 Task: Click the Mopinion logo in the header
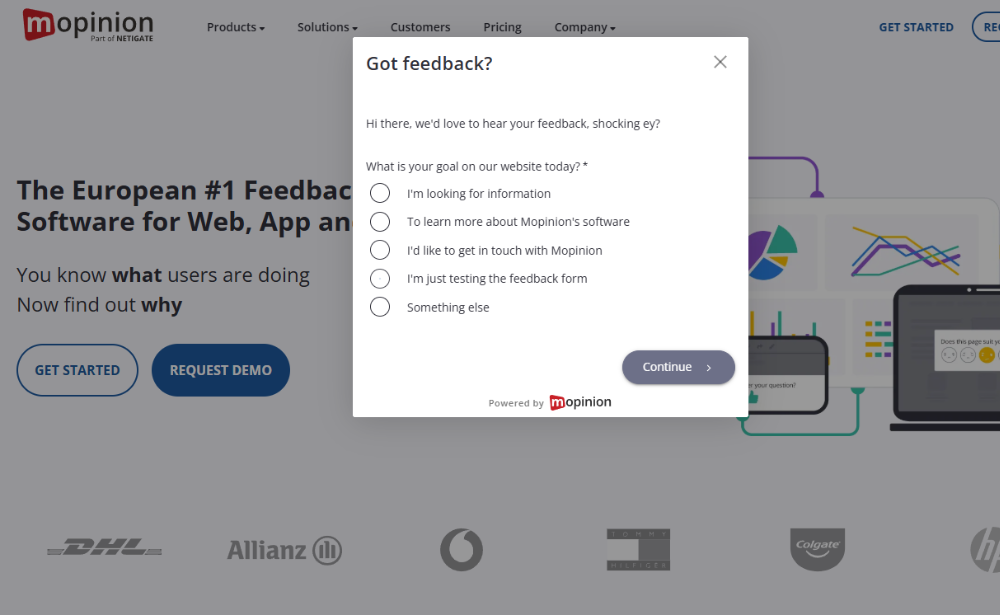point(87,24)
